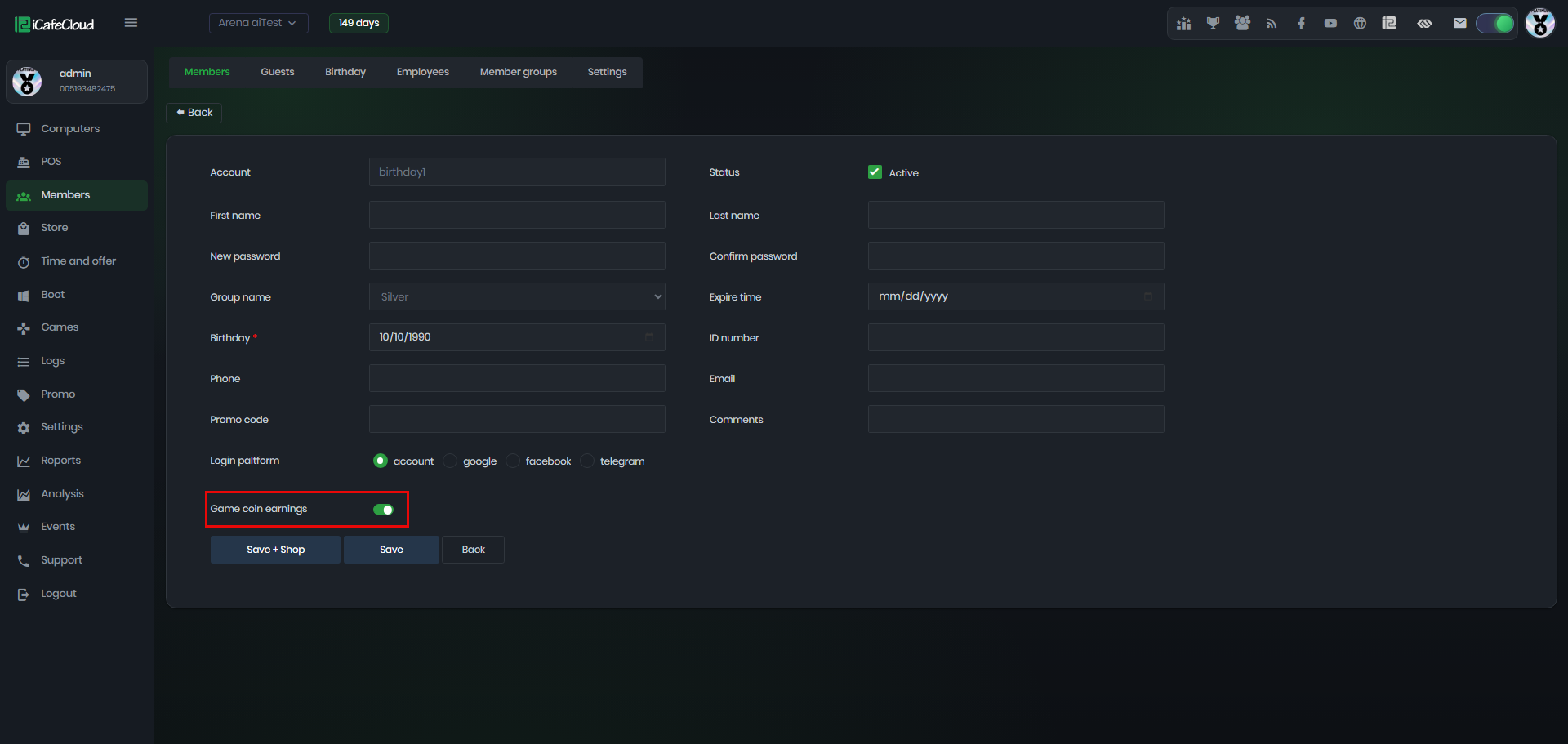Open the Facebook icon link

(1301, 24)
